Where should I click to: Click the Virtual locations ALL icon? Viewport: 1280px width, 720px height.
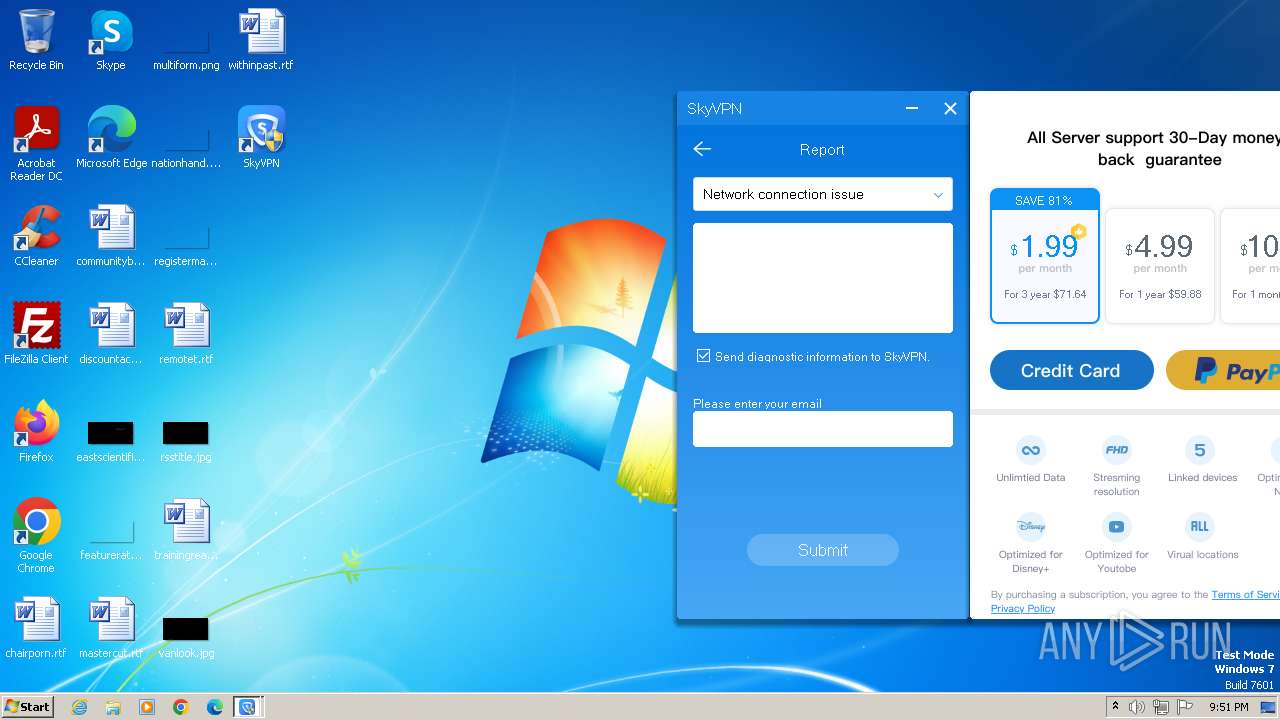coord(1200,526)
